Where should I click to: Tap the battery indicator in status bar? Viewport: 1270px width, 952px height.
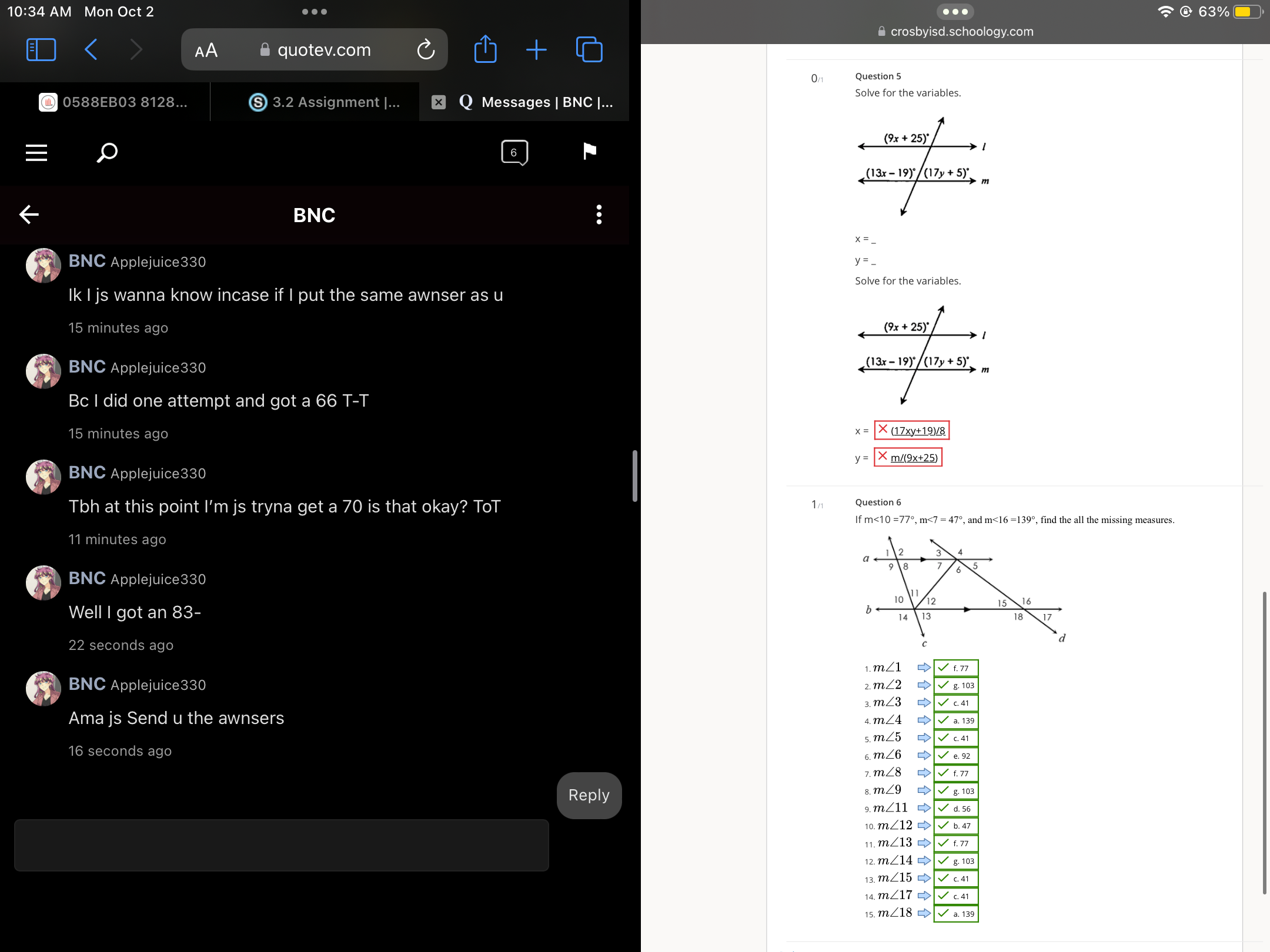click(1248, 12)
